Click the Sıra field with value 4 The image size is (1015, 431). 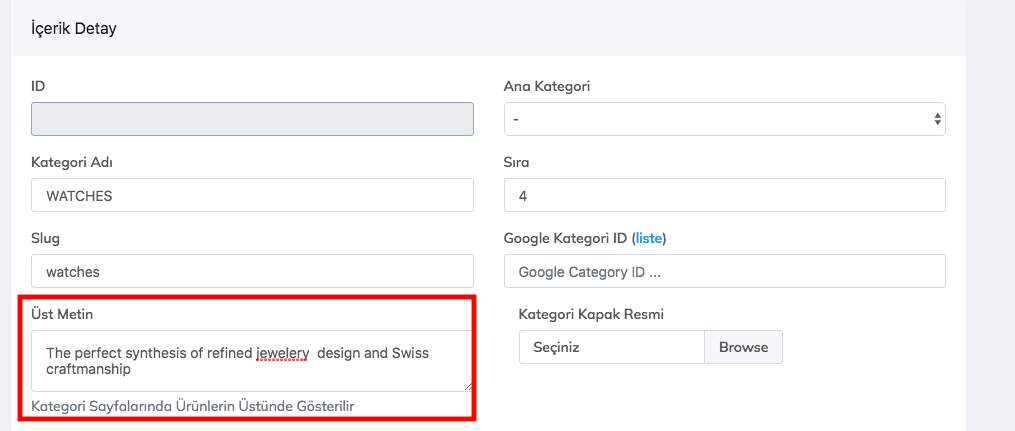(724, 196)
